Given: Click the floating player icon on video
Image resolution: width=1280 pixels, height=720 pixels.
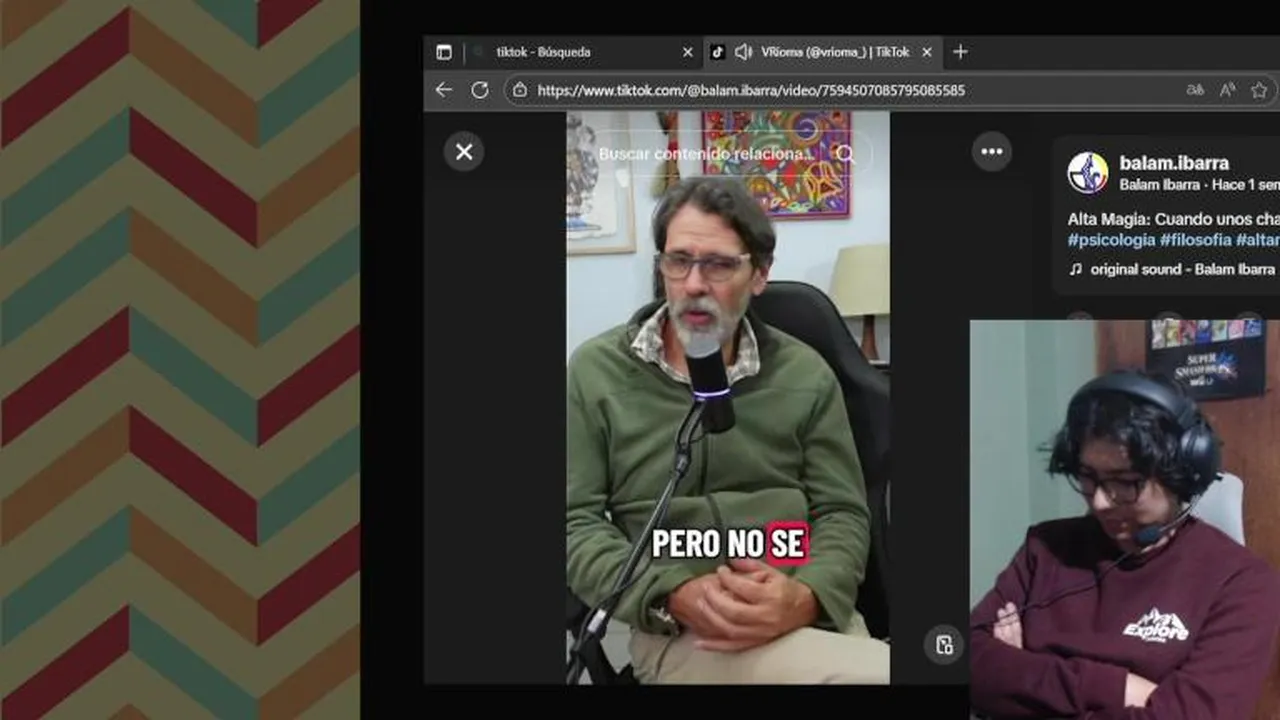Looking at the screenshot, I should 944,645.
